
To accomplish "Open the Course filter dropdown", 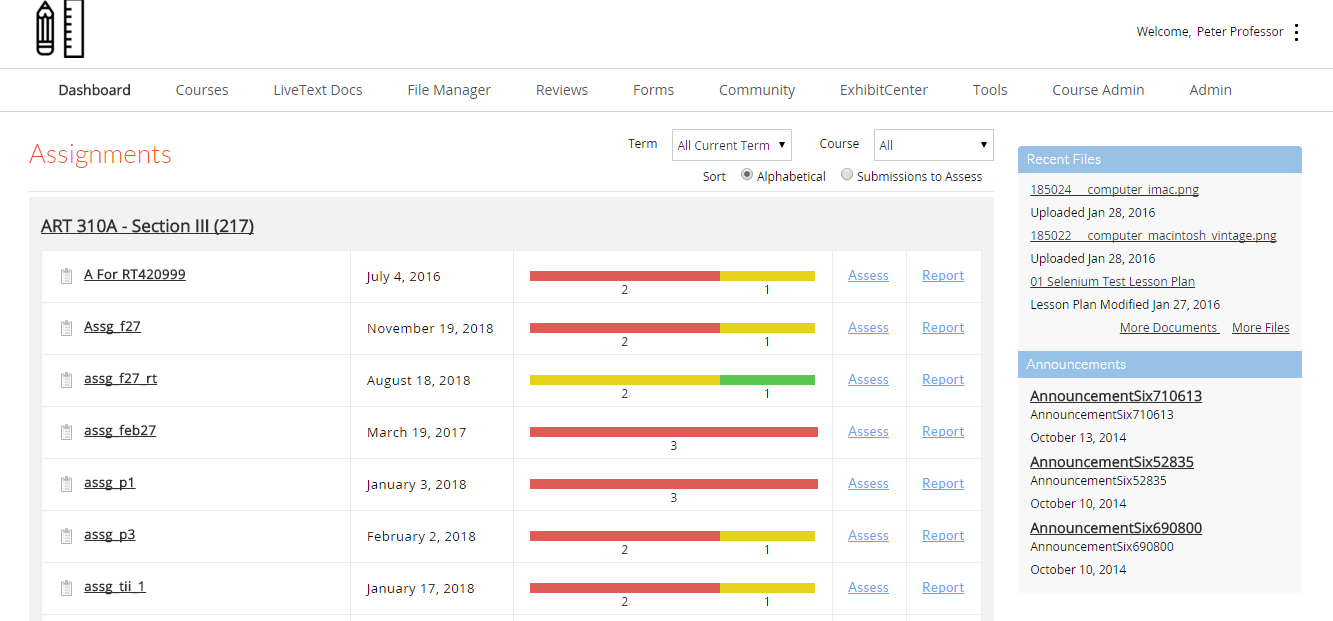I will coord(933,145).
